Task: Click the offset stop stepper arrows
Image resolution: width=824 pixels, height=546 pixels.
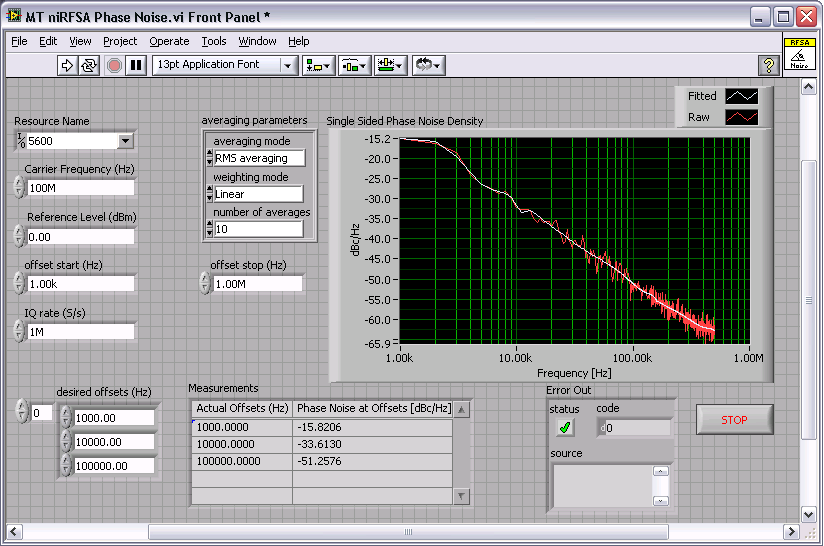Action: tap(205, 283)
